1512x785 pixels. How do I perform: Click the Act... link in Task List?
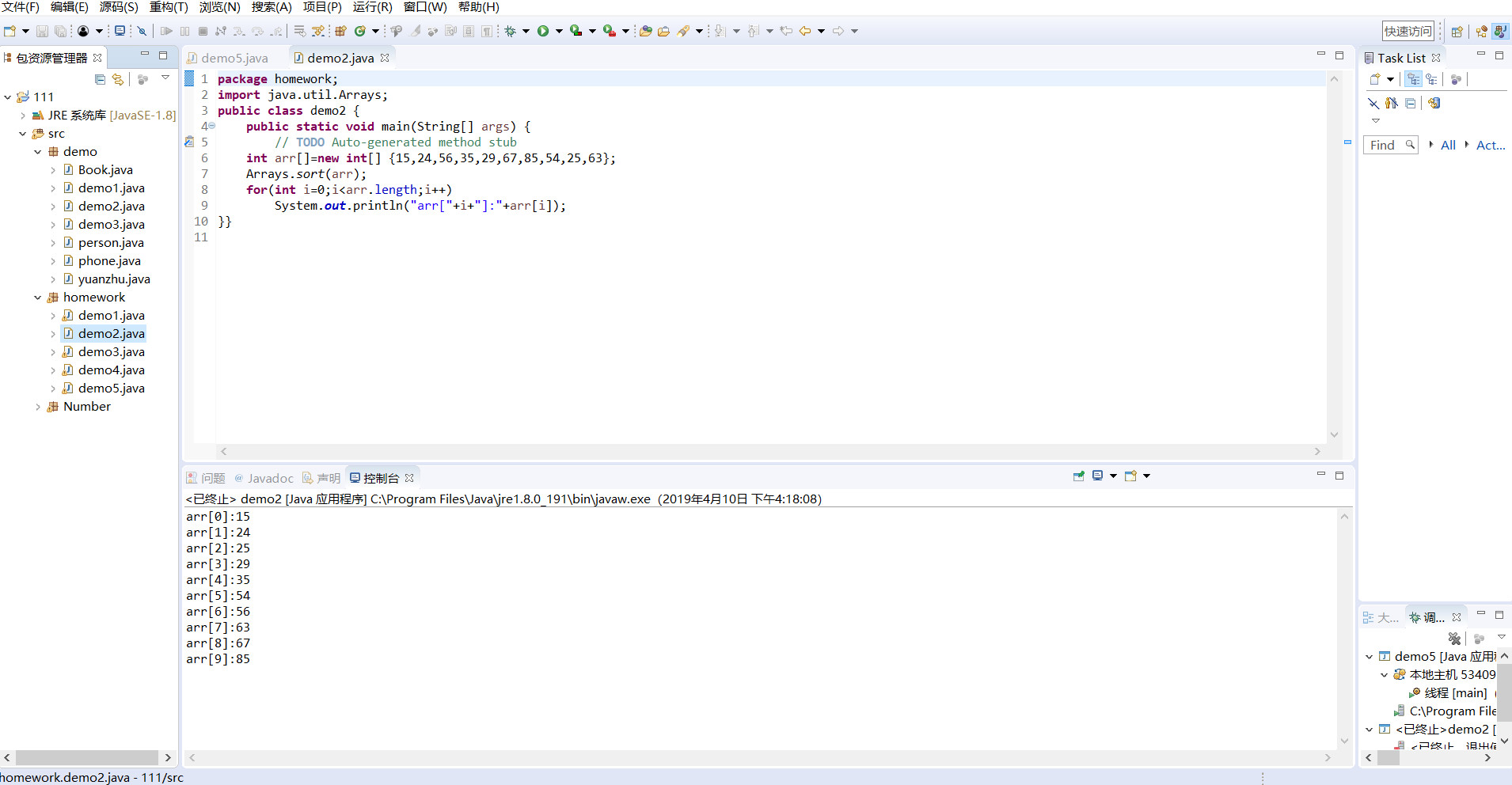[1491, 145]
